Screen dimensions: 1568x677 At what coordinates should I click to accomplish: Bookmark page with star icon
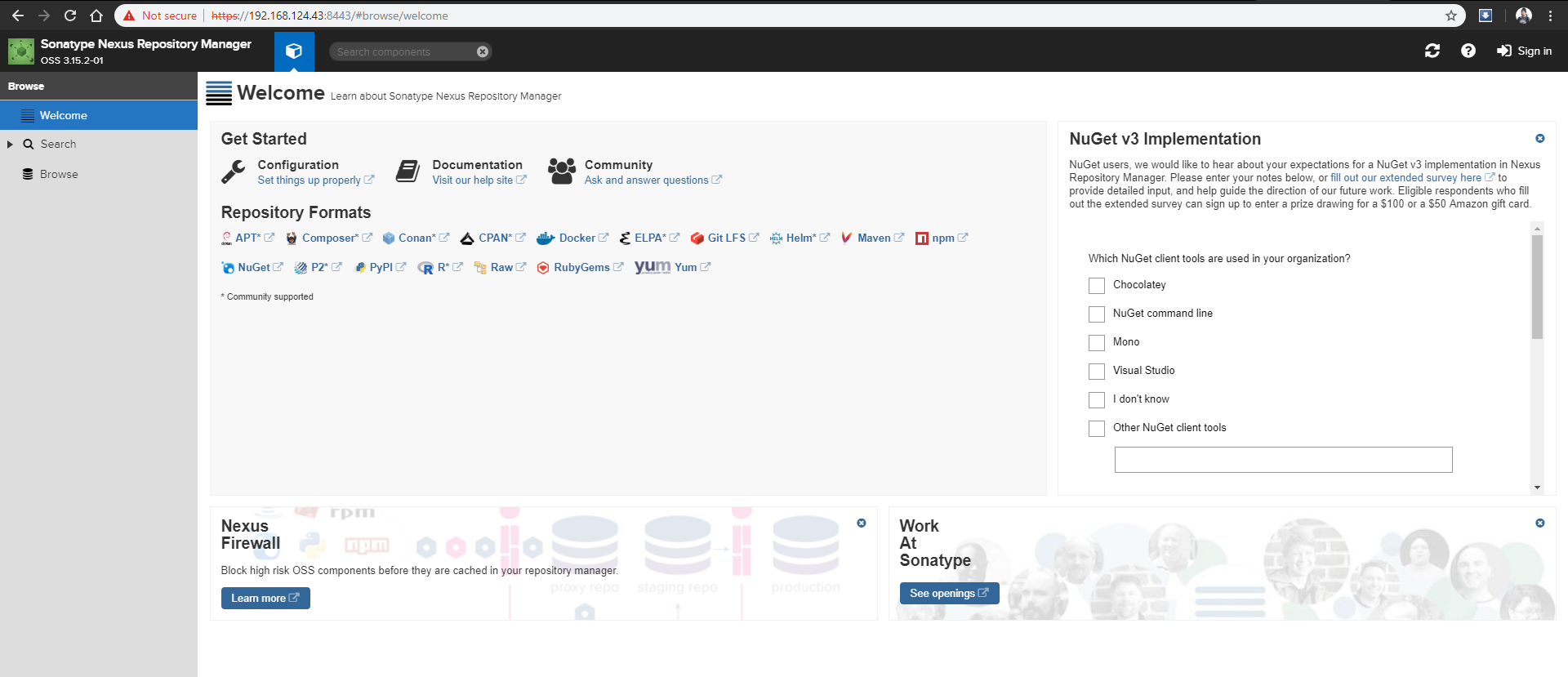click(x=1451, y=16)
